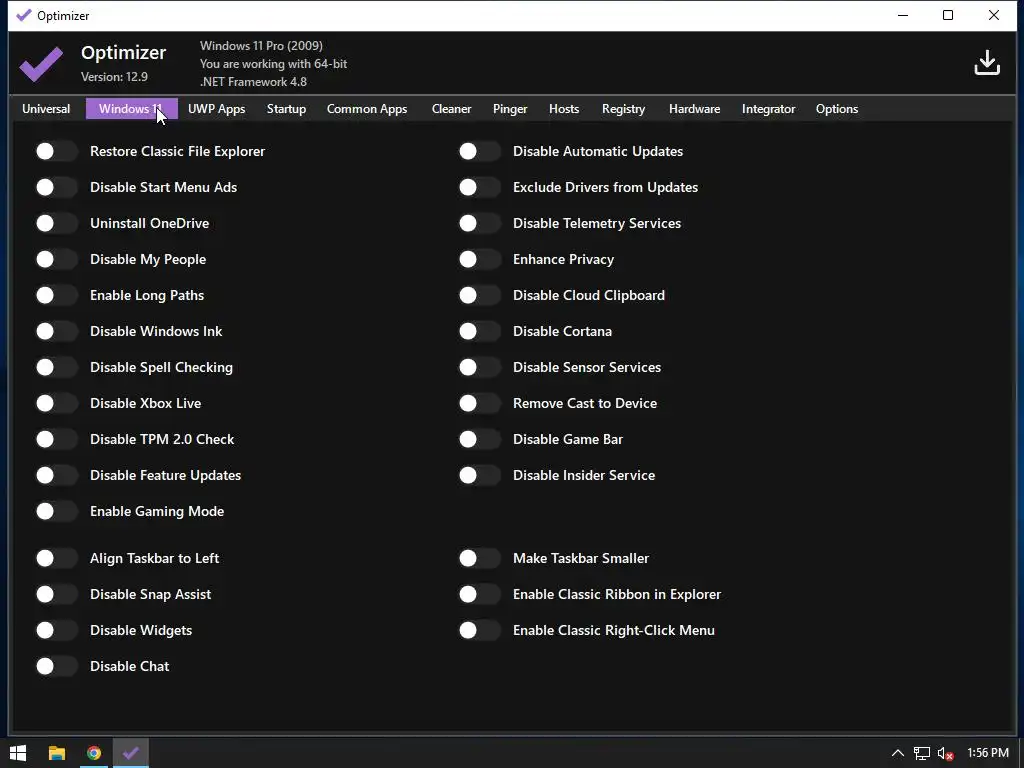The width and height of the screenshot is (1024, 768).
Task: Enable Remove Cast to Device
Action: [x=479, y=403]
